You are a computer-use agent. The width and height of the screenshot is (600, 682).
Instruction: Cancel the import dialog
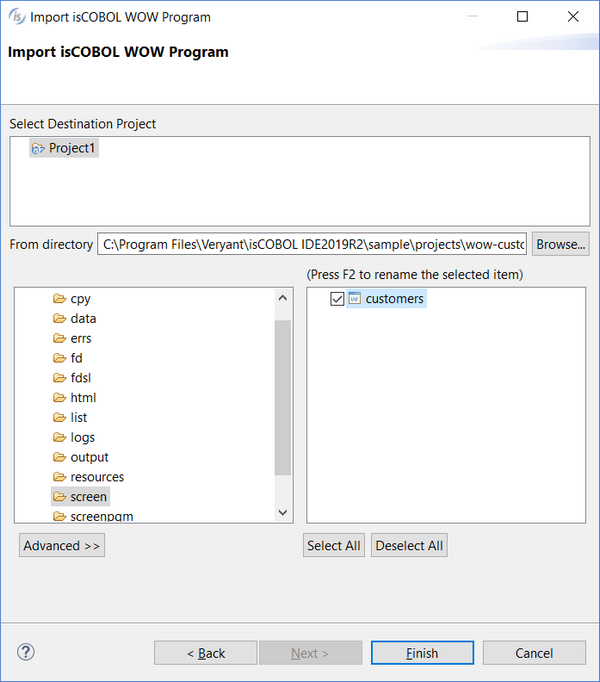click(x=534, y=653)
